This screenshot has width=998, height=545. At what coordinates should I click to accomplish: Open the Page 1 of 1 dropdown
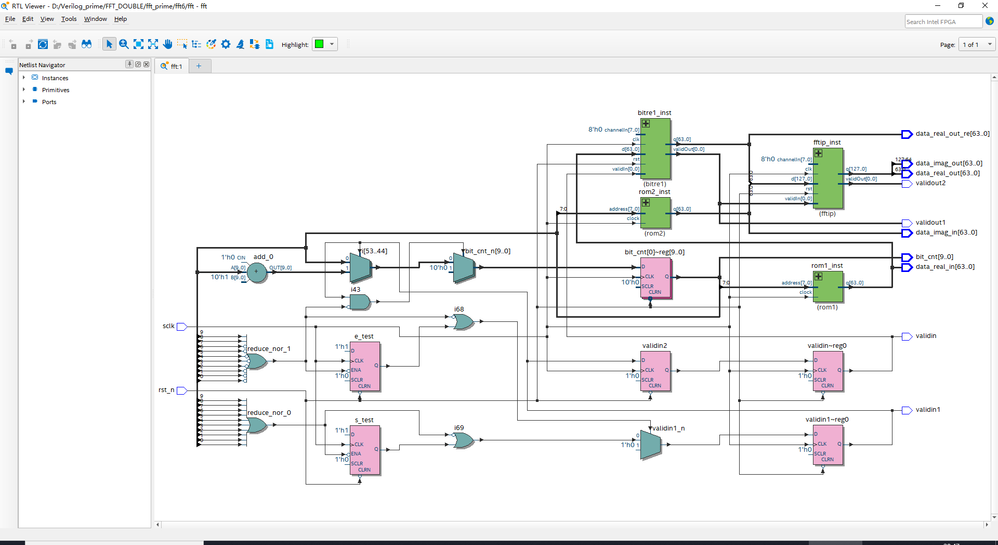click(x=977, y=45)
